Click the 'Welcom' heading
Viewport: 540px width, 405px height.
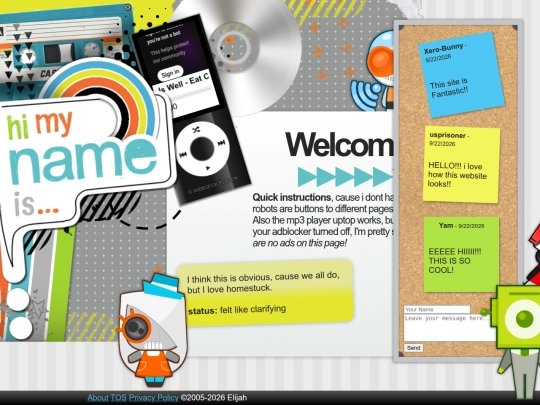[x=339, y=145]
